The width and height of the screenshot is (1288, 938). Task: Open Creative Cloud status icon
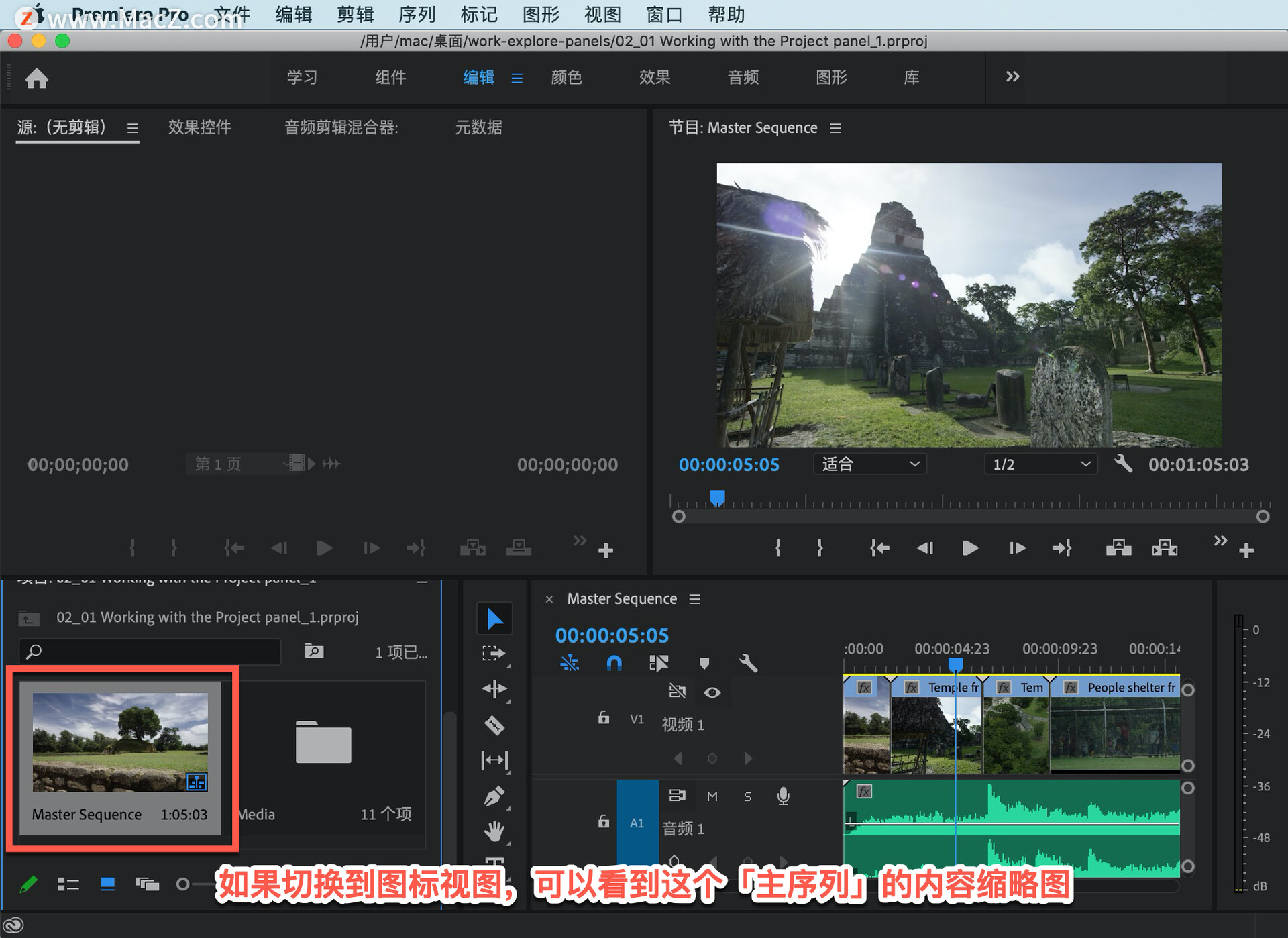[14, 925]
